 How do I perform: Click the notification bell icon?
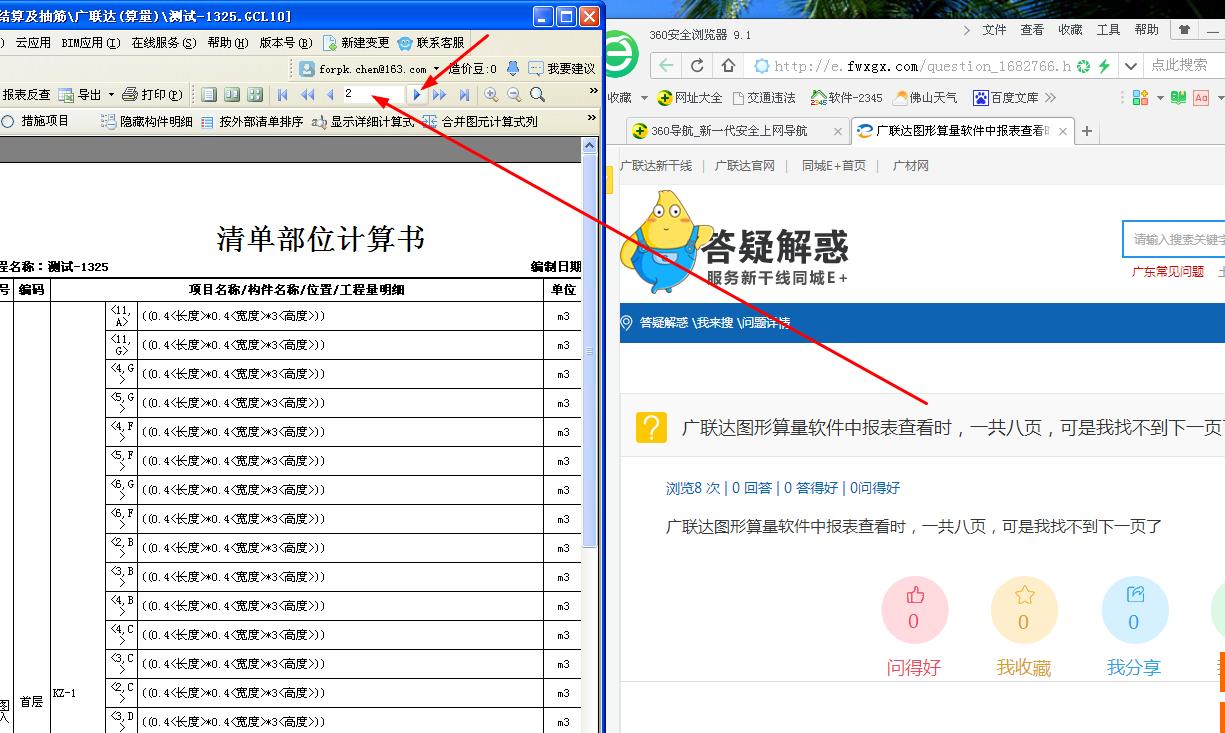point(513,69)
